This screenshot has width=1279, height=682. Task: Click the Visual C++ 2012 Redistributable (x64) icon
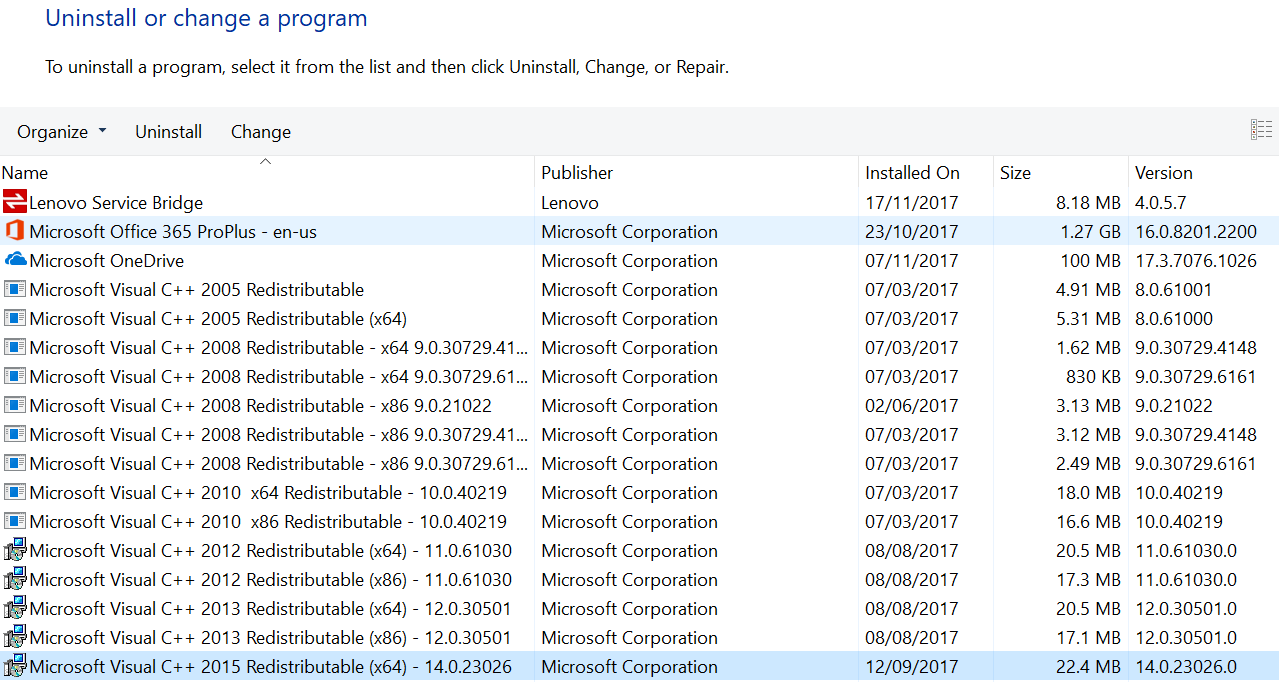tap(15, 551)
